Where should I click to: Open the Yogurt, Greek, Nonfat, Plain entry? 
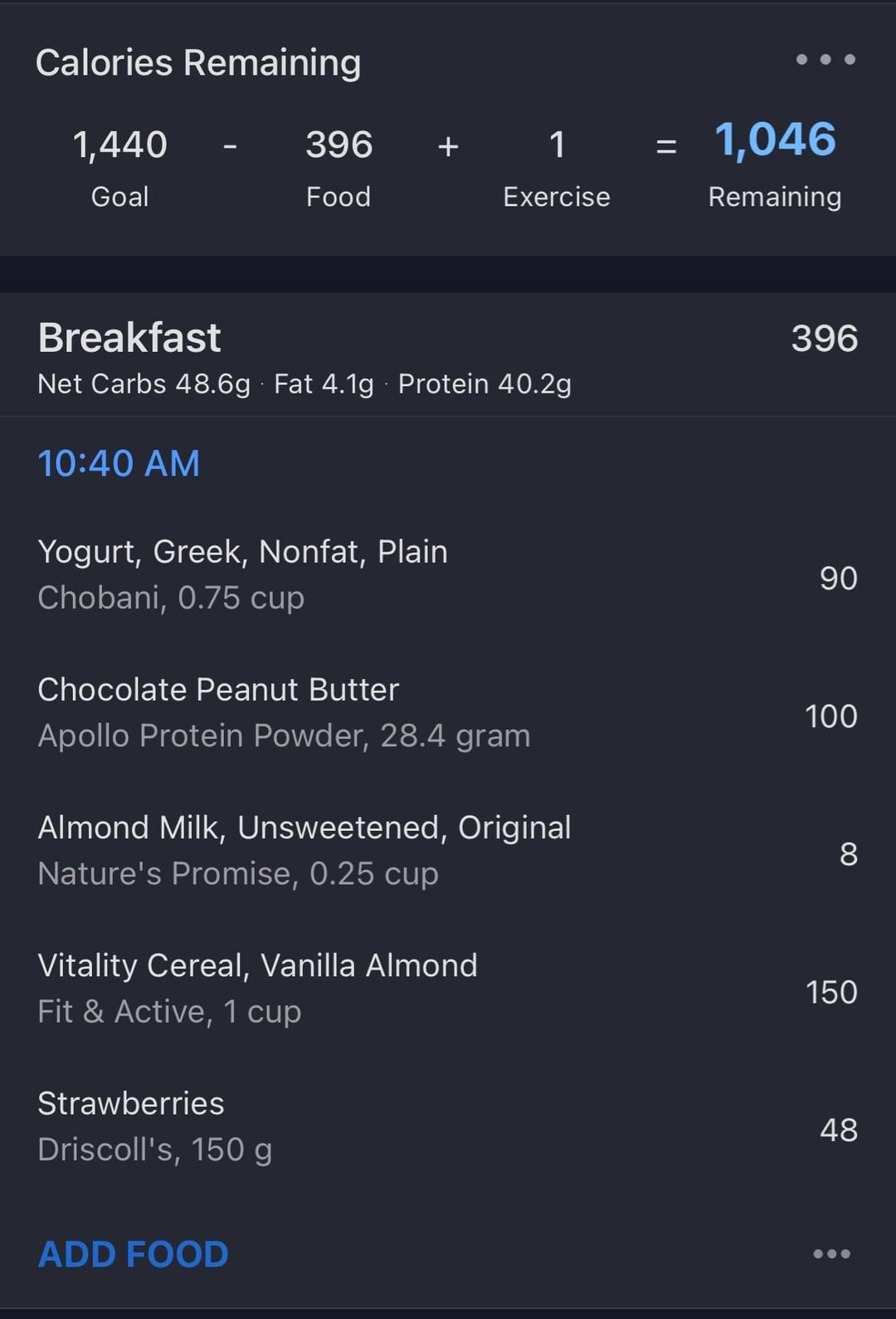448,575
